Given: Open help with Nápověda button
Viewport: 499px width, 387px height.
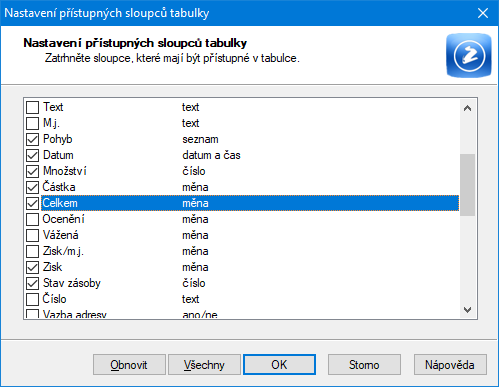Looking at the screenshot, I should pyautogui.click(x=450, y=365).
